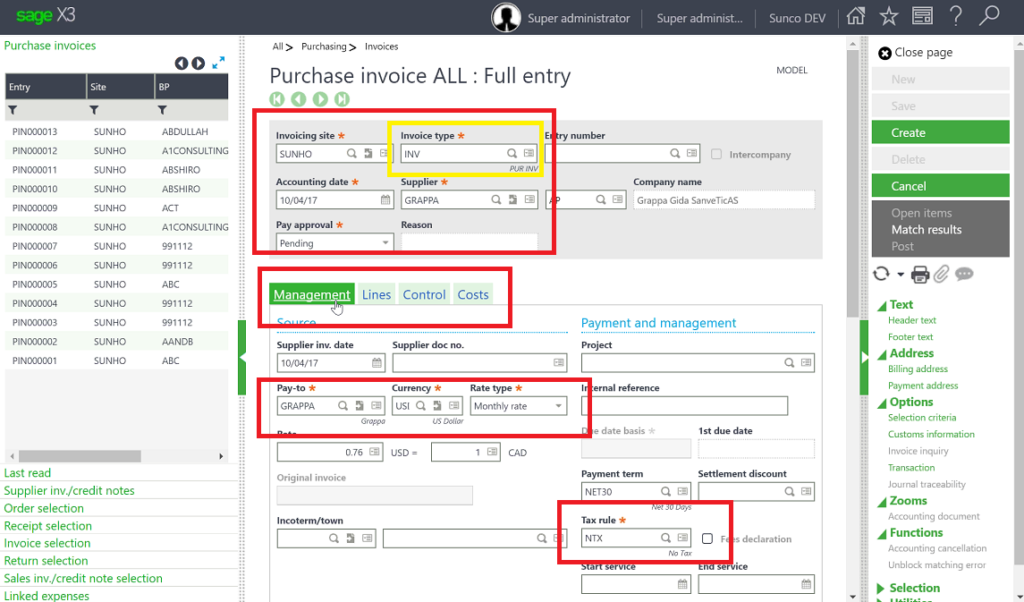Click the horizontal scrollbar of left list
The height and width of the screenshot is (602, 1024).
click(x=80, y=456)
